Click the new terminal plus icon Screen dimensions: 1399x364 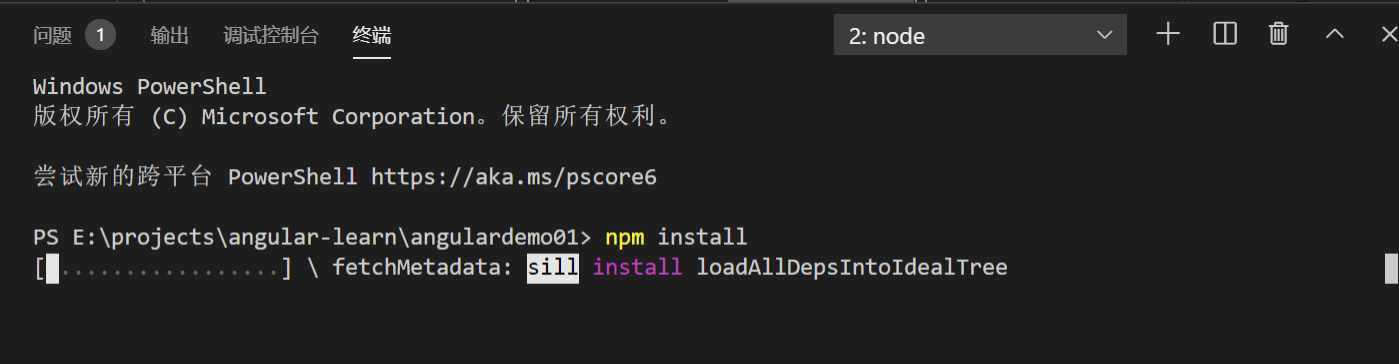1168,34
